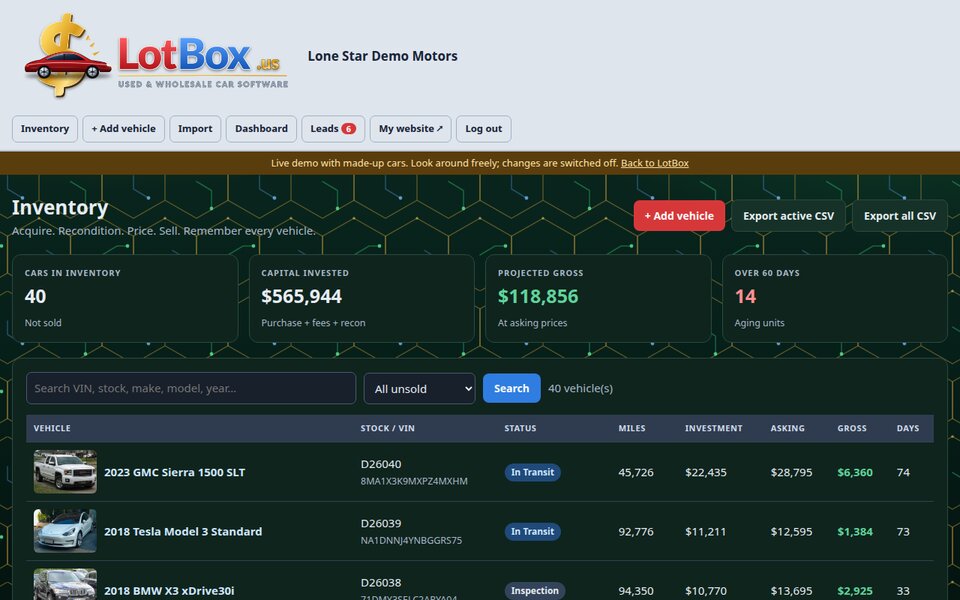
Task: Click the Capital Invested card
Action: click(362, 298)
